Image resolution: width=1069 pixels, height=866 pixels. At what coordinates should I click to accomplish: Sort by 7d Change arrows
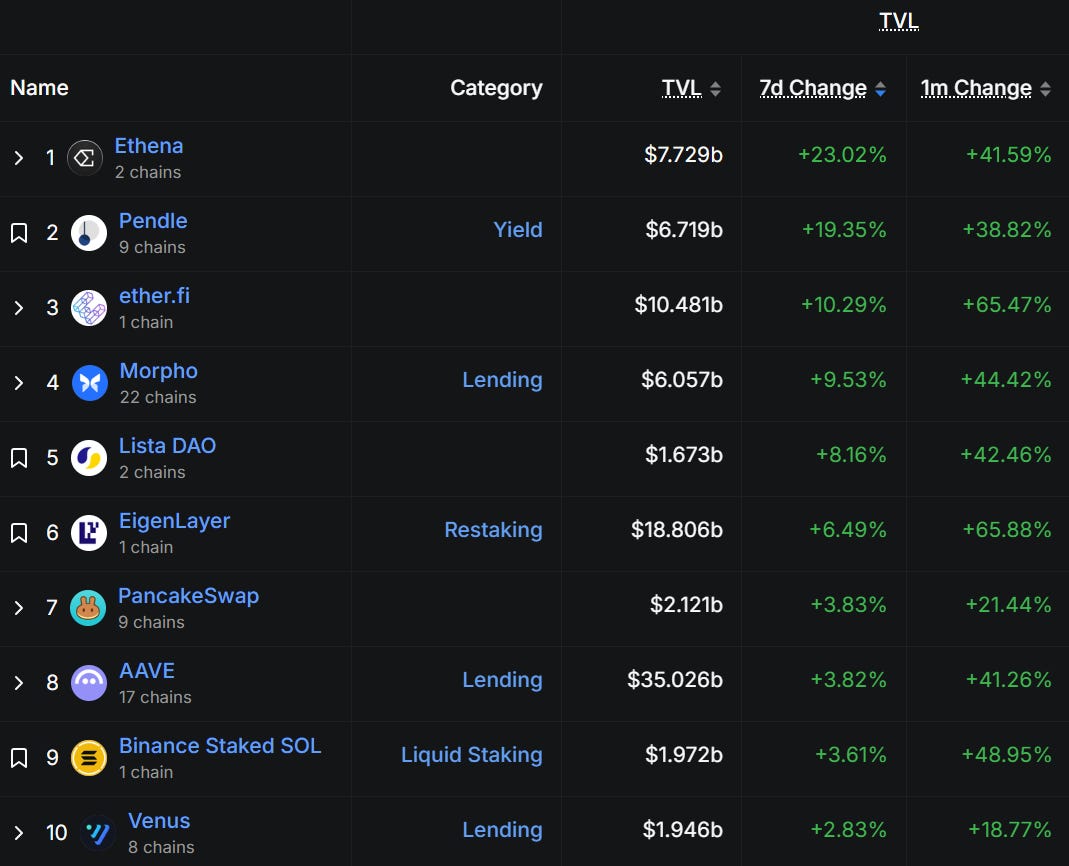[880, 89]
